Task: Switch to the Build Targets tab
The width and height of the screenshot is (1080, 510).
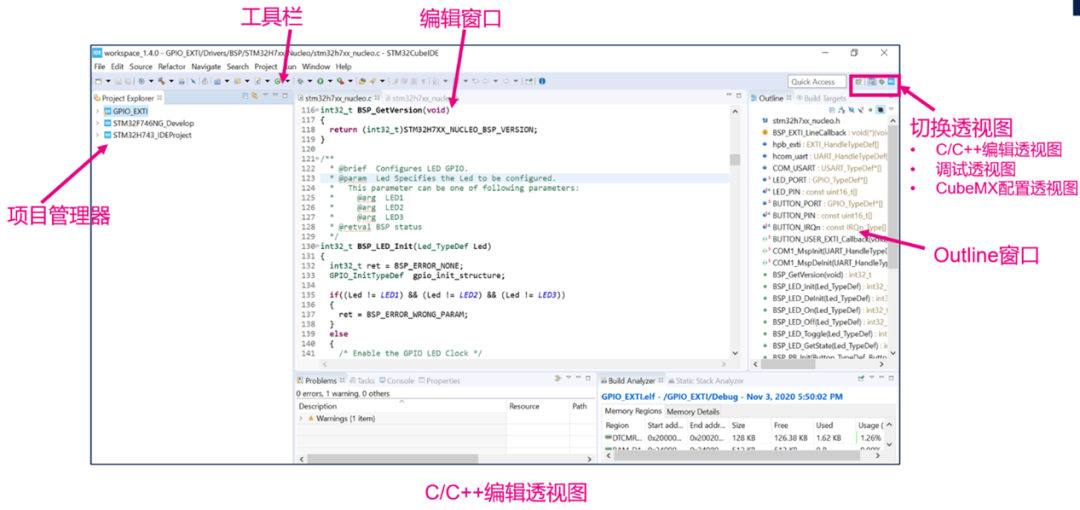Action: pos(820,99)
